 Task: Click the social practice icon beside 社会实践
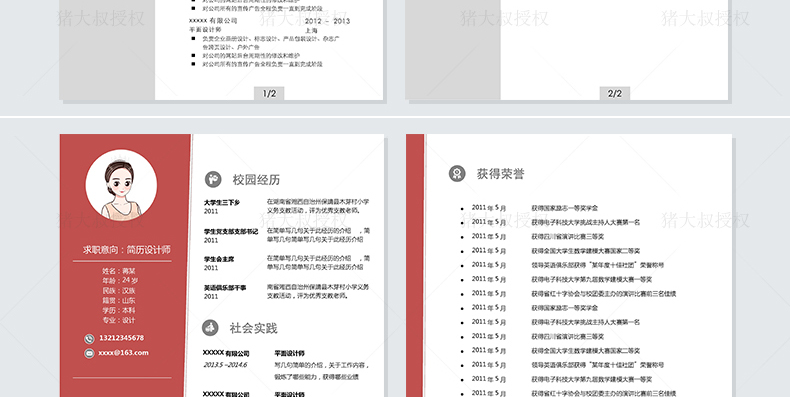coord(210,328)
